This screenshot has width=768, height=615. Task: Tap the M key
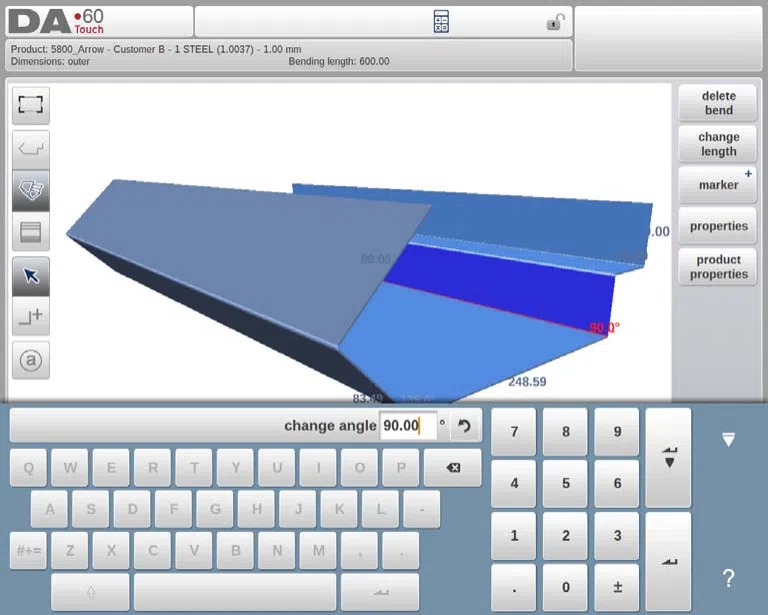[318, 551]
